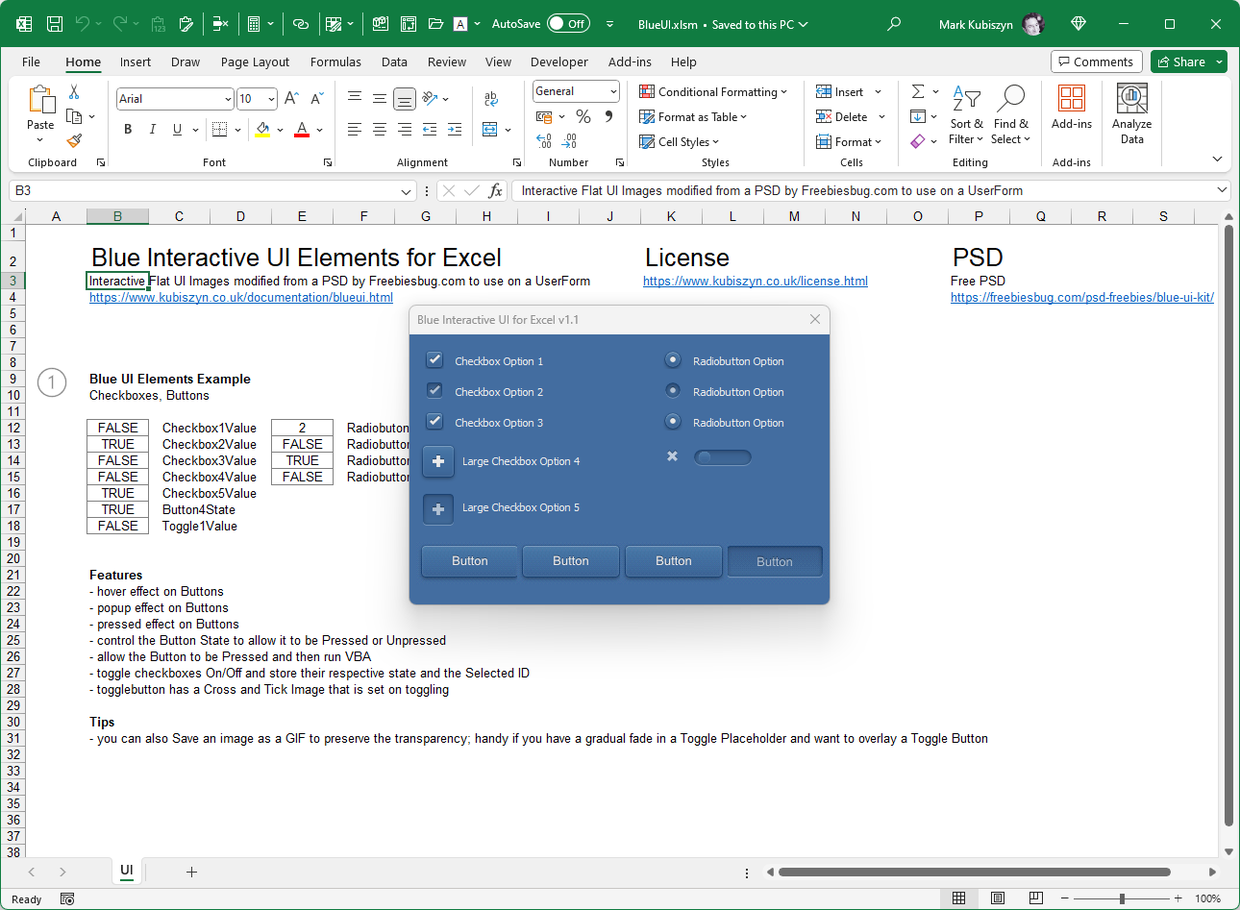This screenshot has width=1240, height=910.
Task: Click the Search magnifier in title bar
Action: (894, 24)
